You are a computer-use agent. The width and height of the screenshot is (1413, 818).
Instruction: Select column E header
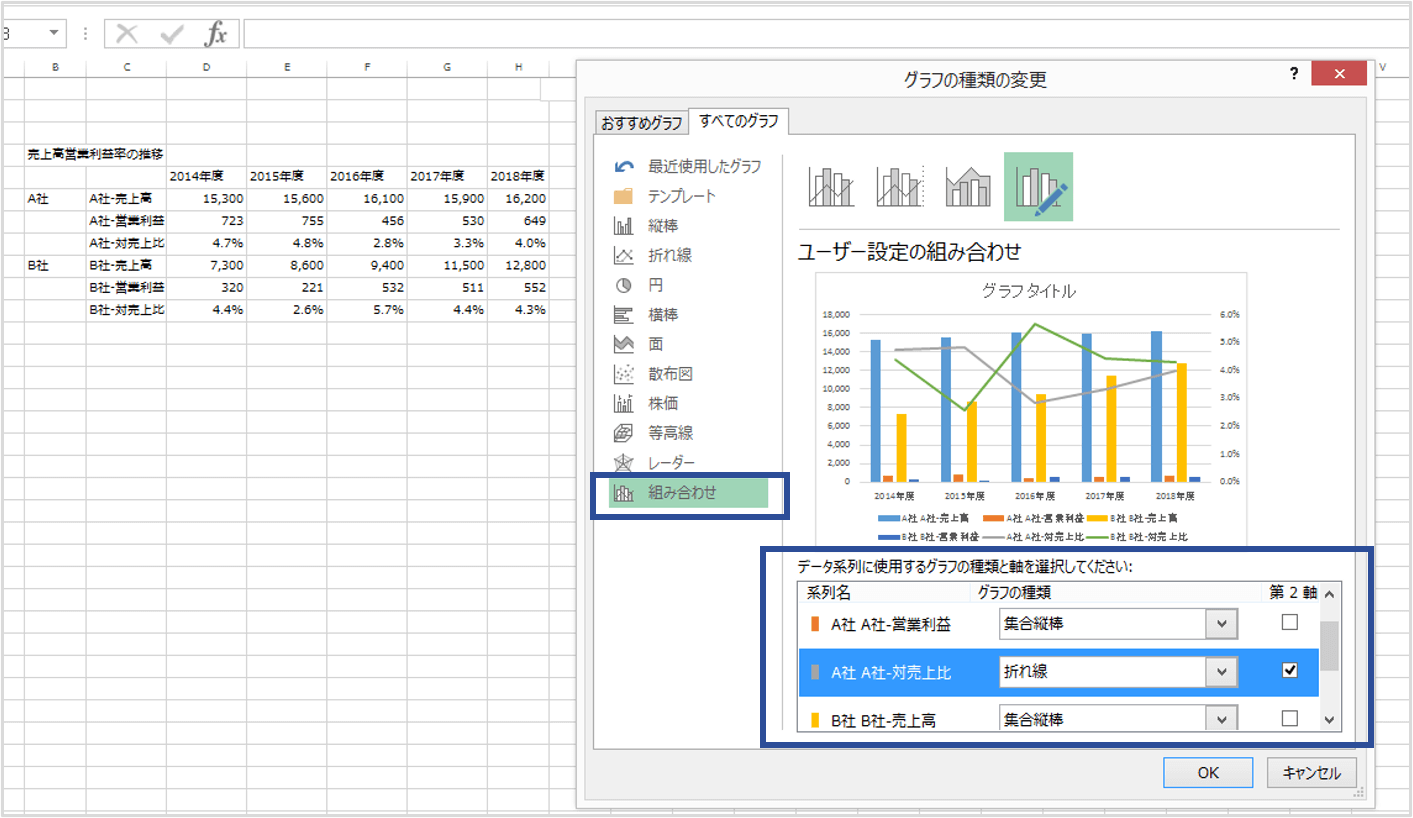pos(286,67)
